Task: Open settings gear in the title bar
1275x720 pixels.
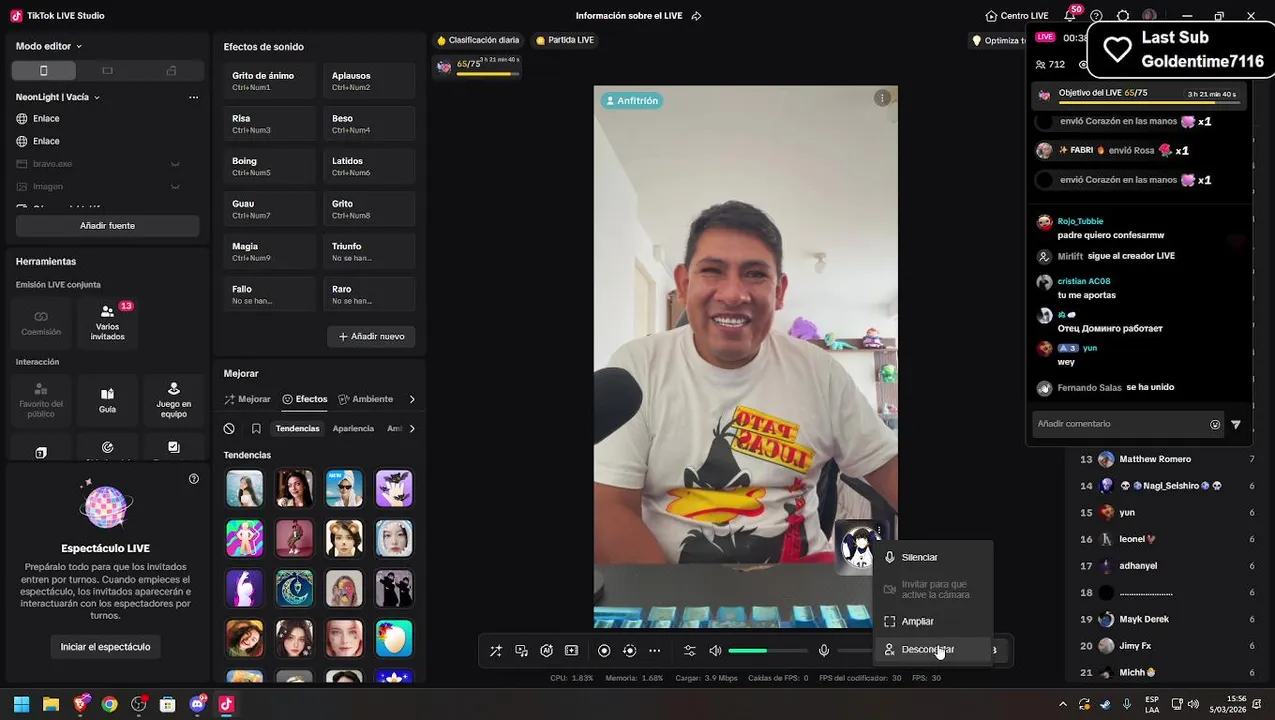Action: 1123,16
